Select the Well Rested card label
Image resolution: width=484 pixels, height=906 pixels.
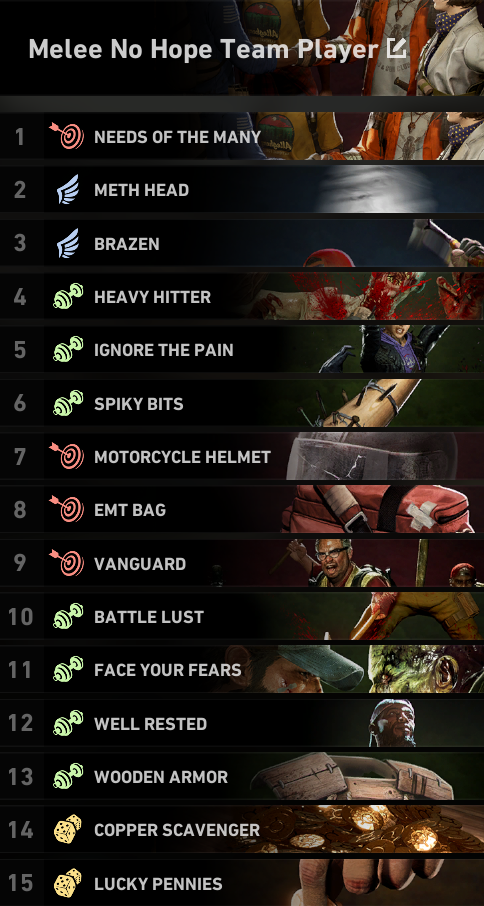[150, 723]
